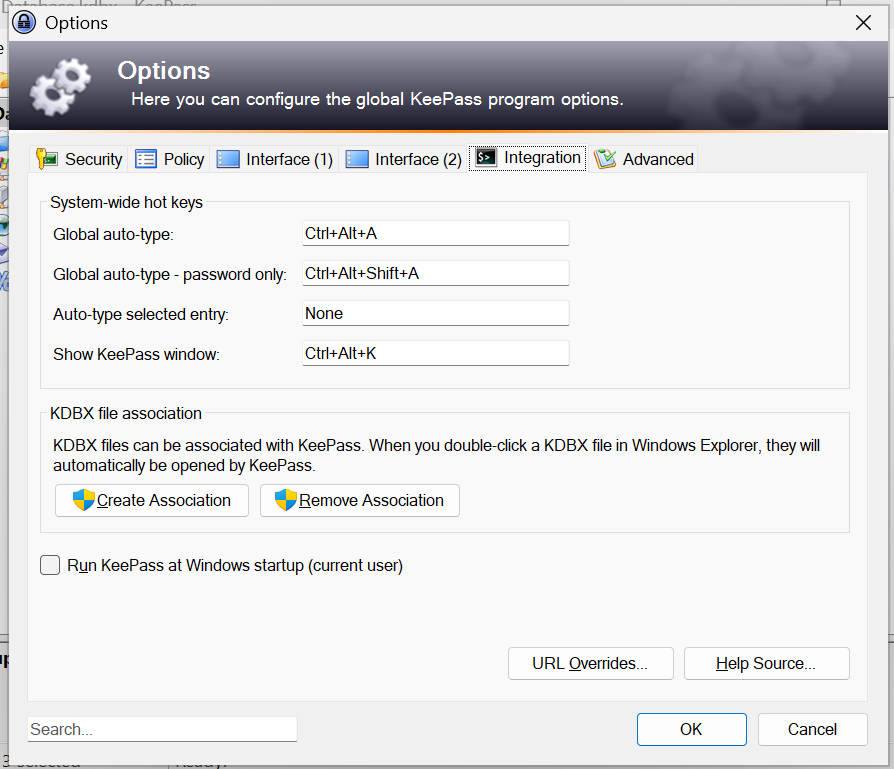Click the KDBX files description text
The height and width of the screenshot is (769, 894).
pos(436,455)
